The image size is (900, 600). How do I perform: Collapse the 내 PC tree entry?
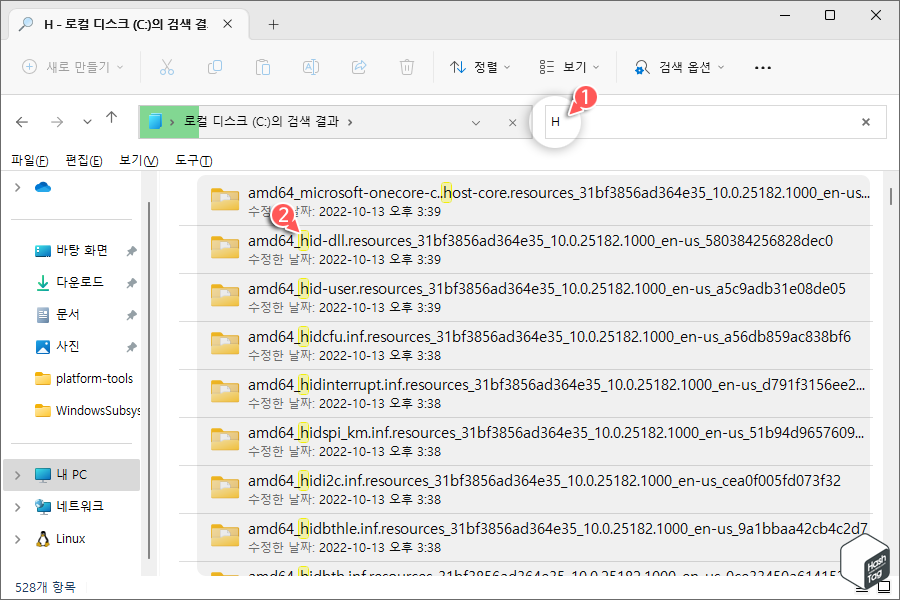(17, 475)
